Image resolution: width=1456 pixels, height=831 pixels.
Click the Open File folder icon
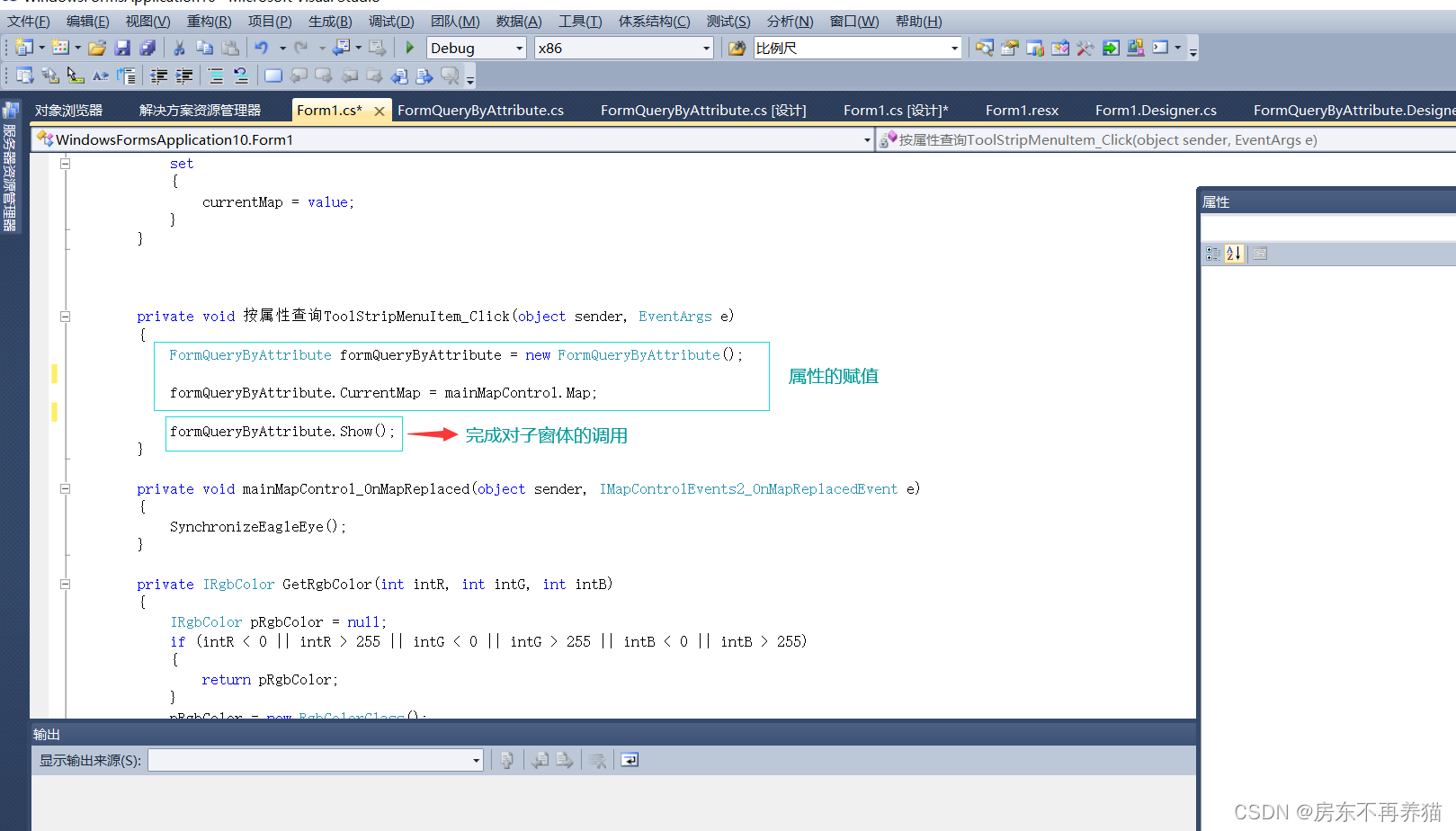coord(97,48)
